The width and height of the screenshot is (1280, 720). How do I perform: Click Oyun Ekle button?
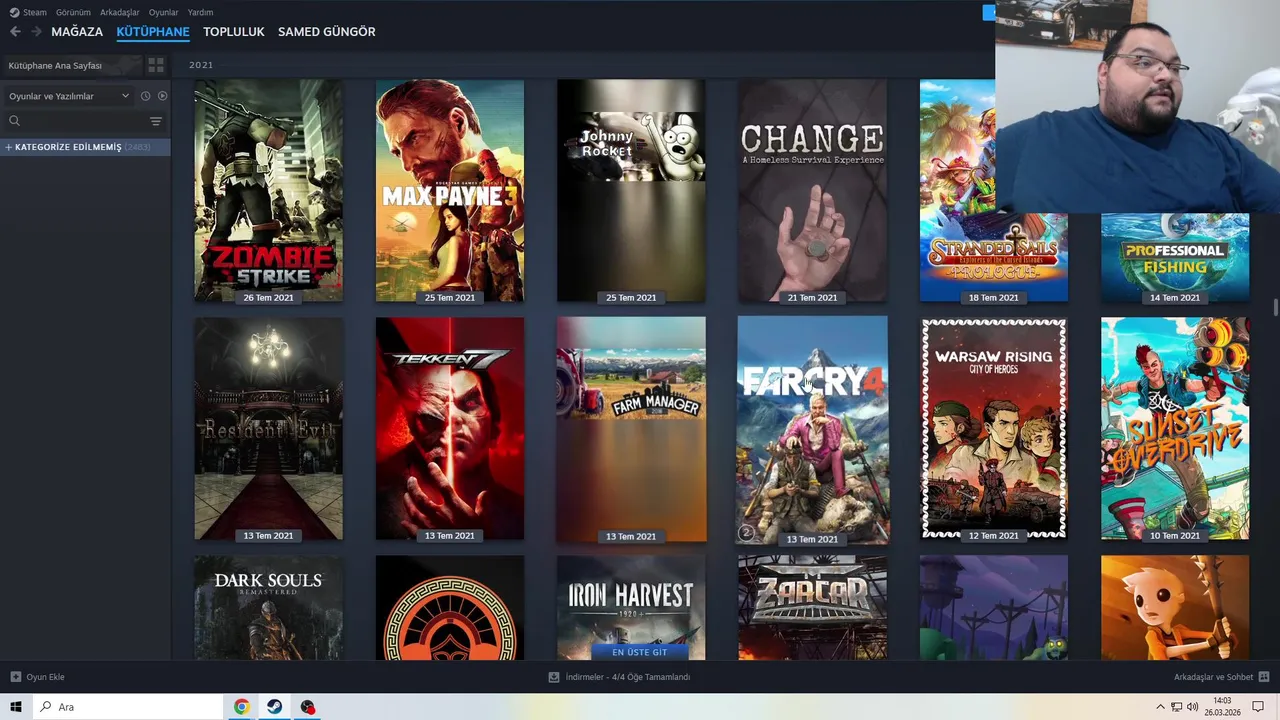pyautogui.click(x=38, y=677)
